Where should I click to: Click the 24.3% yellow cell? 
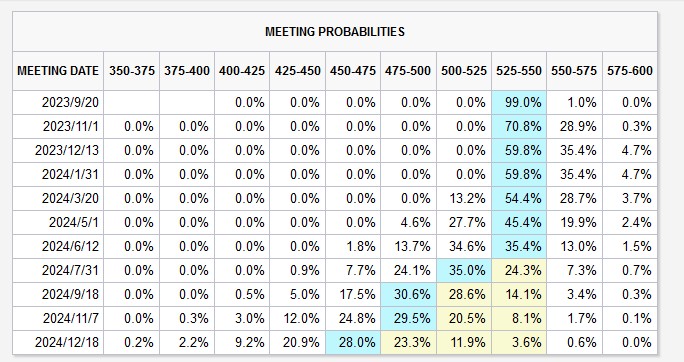pos(519,270)
